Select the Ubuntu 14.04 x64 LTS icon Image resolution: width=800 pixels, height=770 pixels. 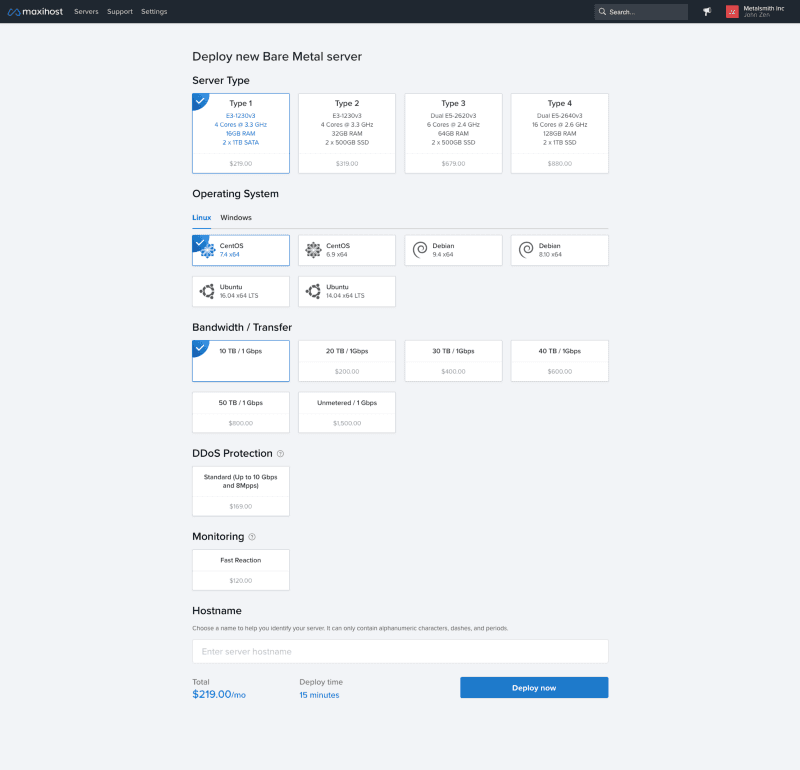[315, 291]
